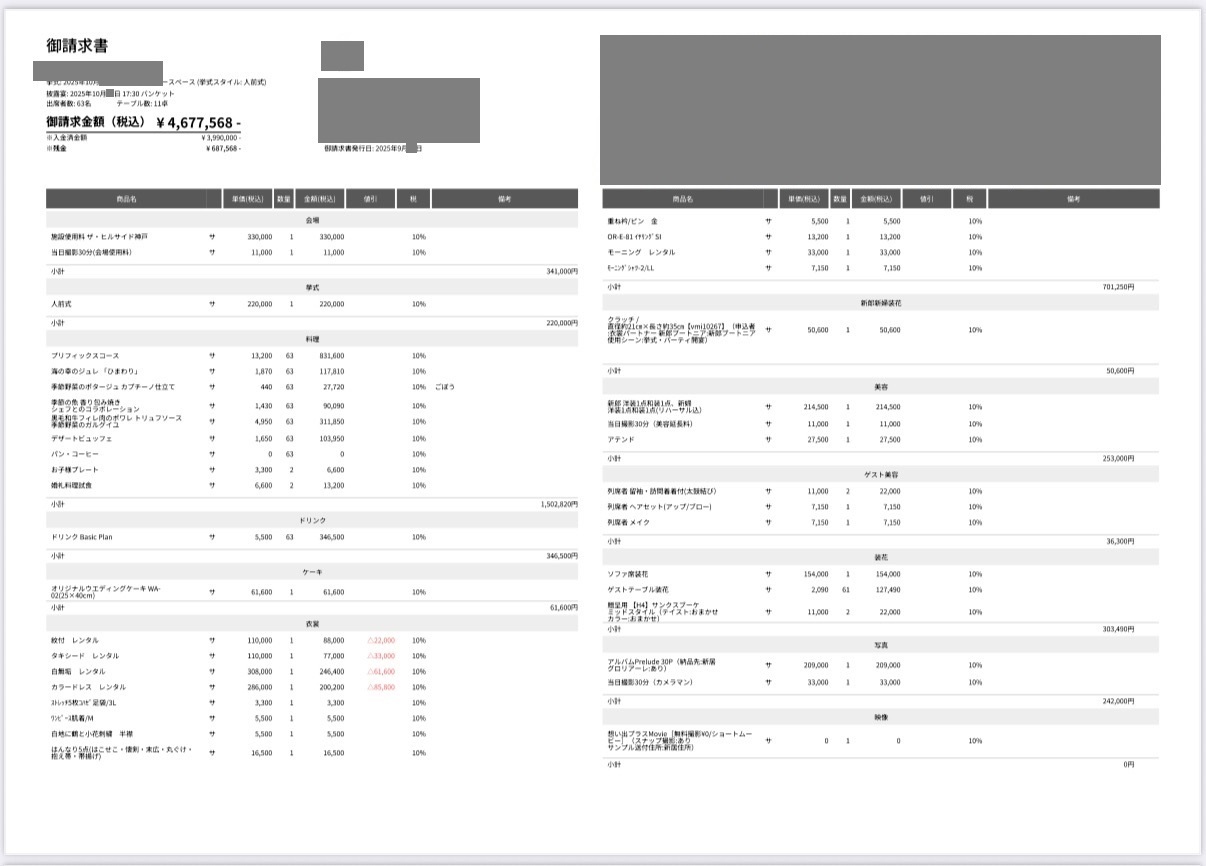The image size is (1206, 866).
Task: Select the プリフィックスコース menu item
Action: pyautogui.click(x=88, y=355)
